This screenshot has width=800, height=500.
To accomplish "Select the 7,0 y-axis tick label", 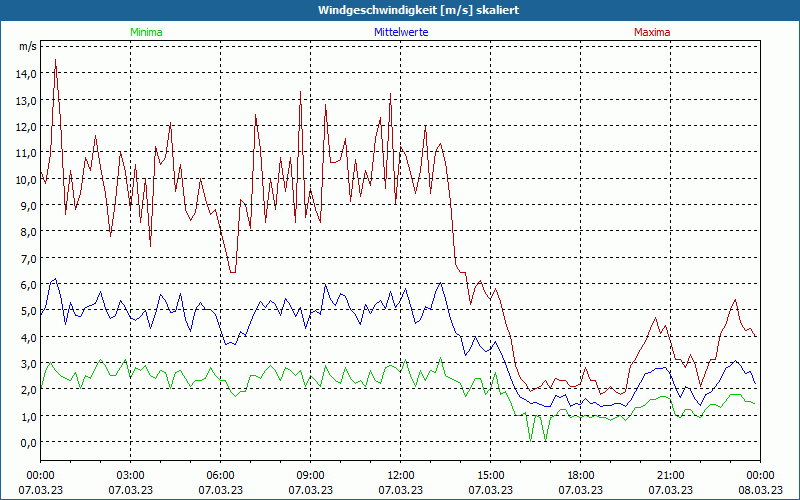I will [x=27, y=258].
